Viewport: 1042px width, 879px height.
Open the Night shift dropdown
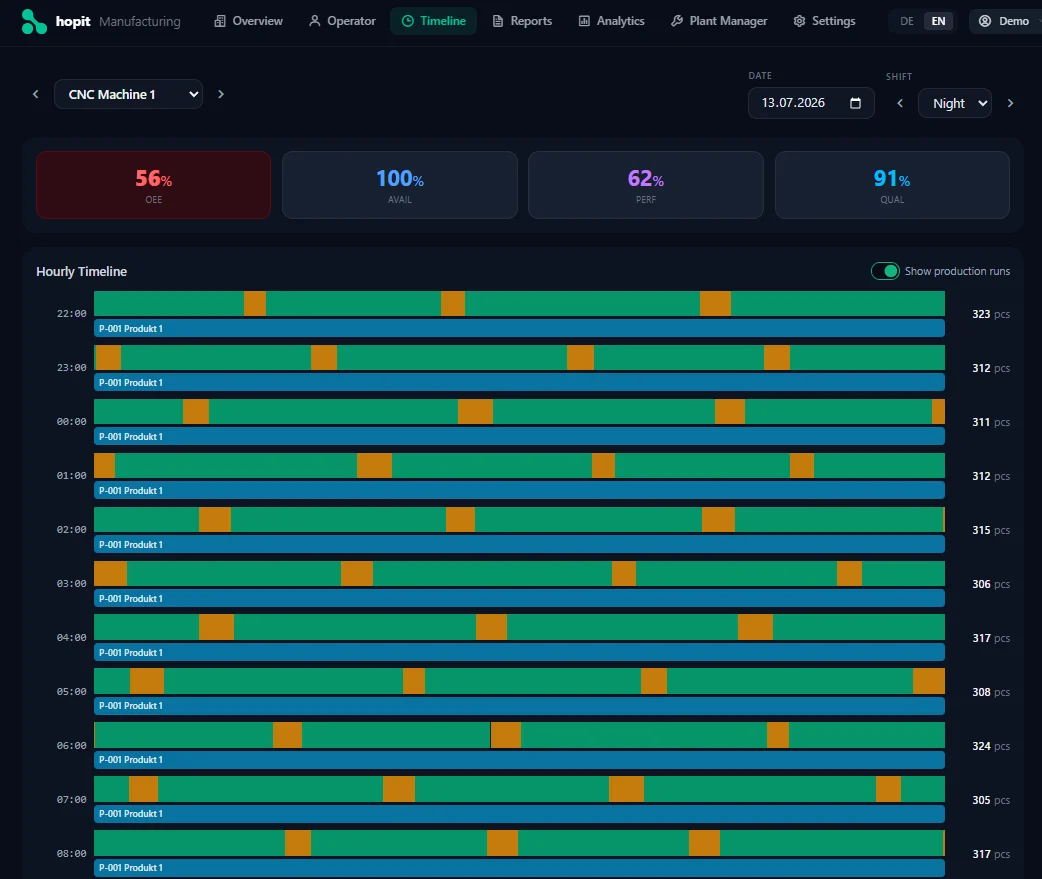955,103
